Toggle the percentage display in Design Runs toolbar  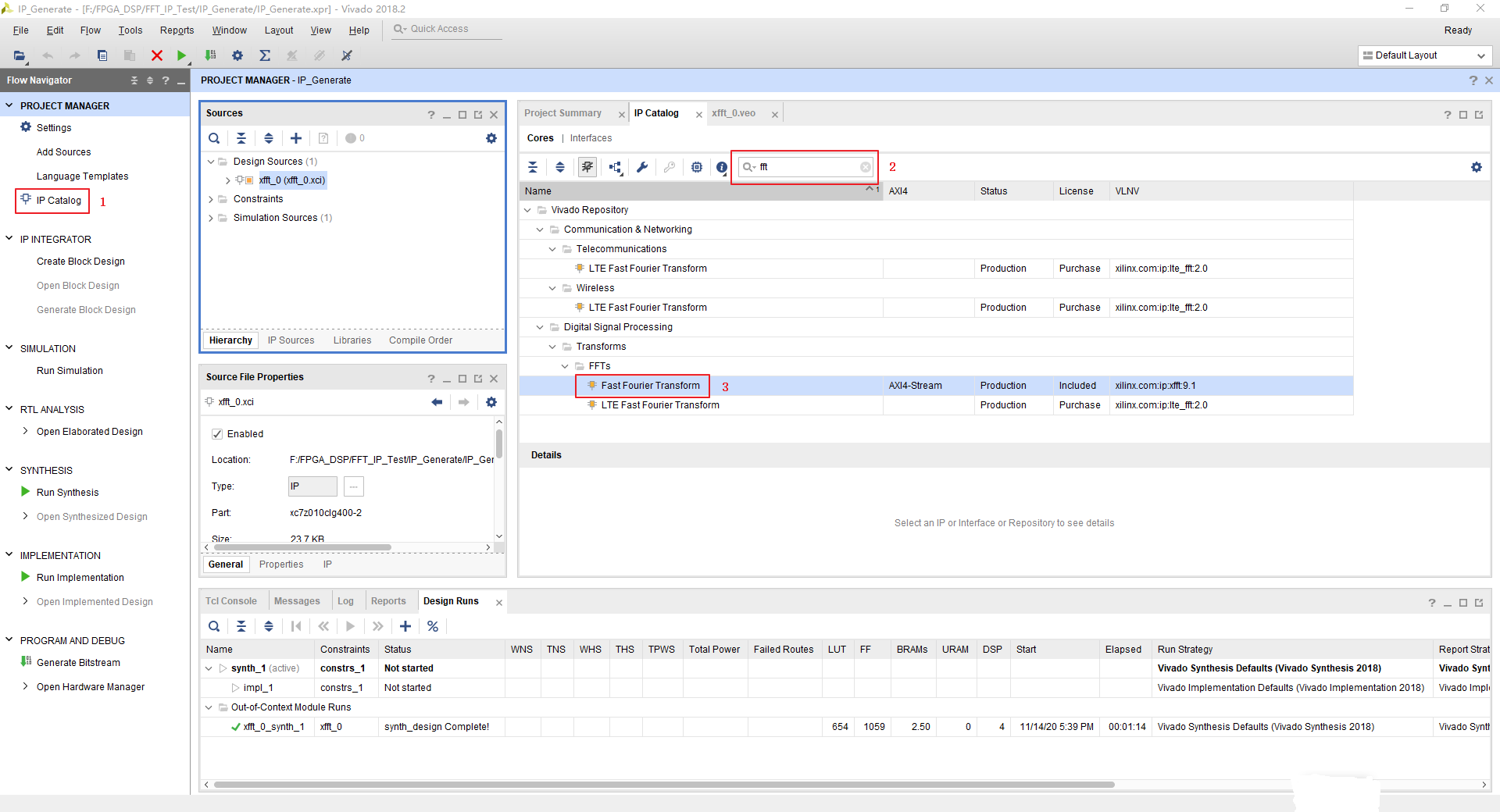(x=433, y=626)
